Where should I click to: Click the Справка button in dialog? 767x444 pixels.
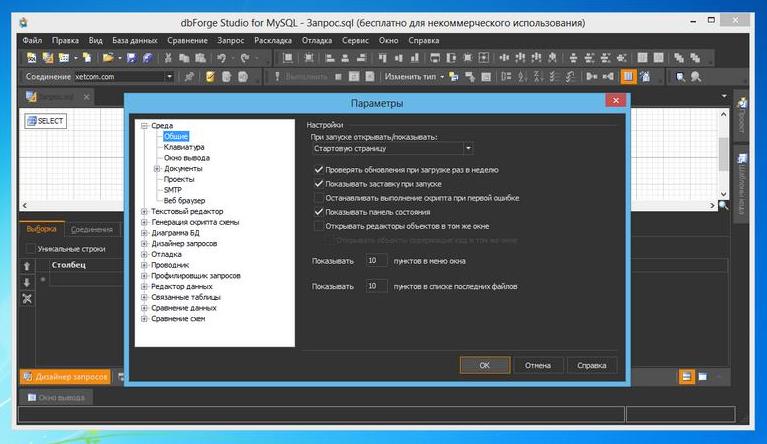(x=591, y=365)
